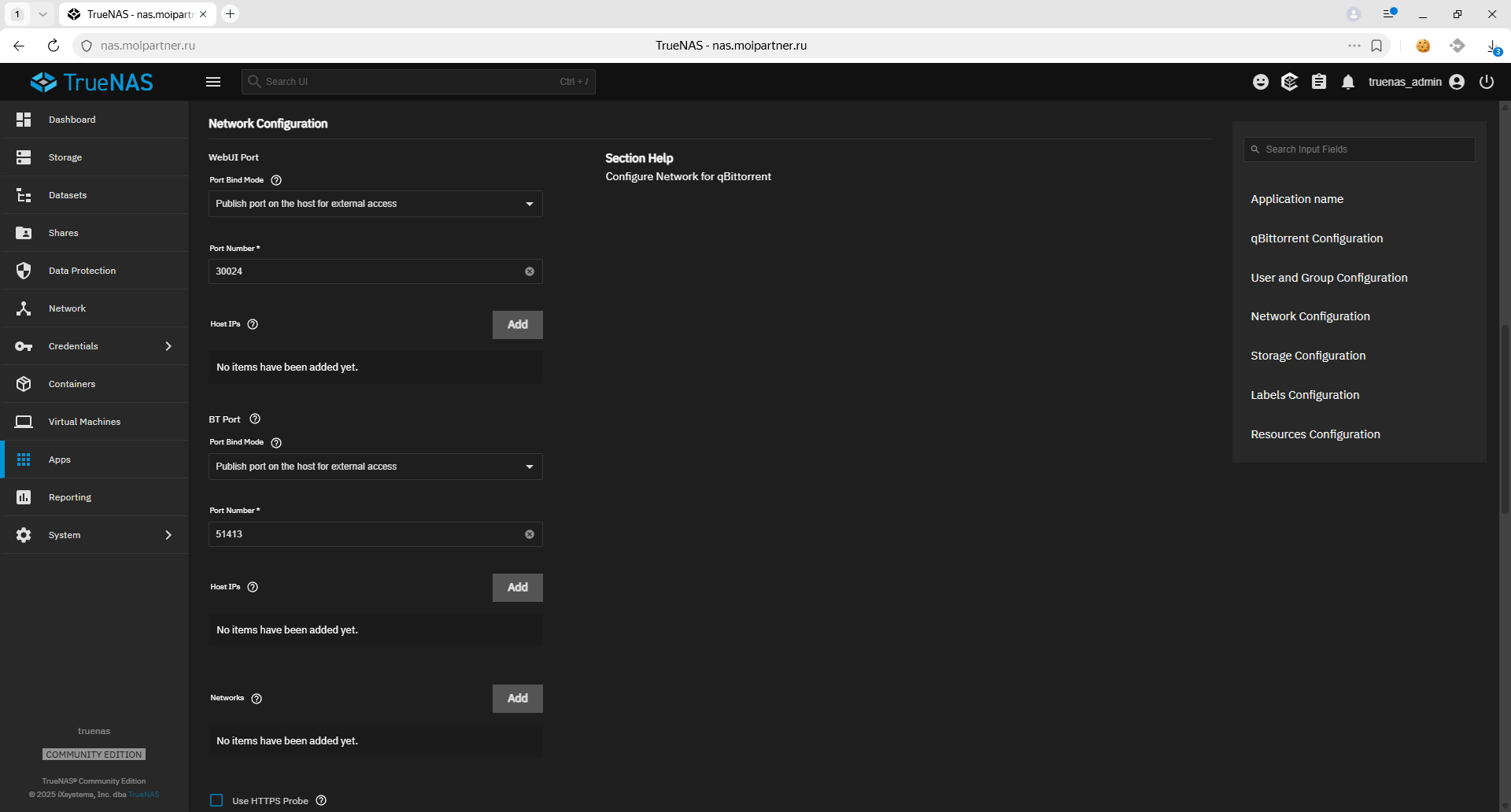The image size is (1511, 812).
Task: Open the jobs clipboard icon
Action: (x=1319, y=82)
